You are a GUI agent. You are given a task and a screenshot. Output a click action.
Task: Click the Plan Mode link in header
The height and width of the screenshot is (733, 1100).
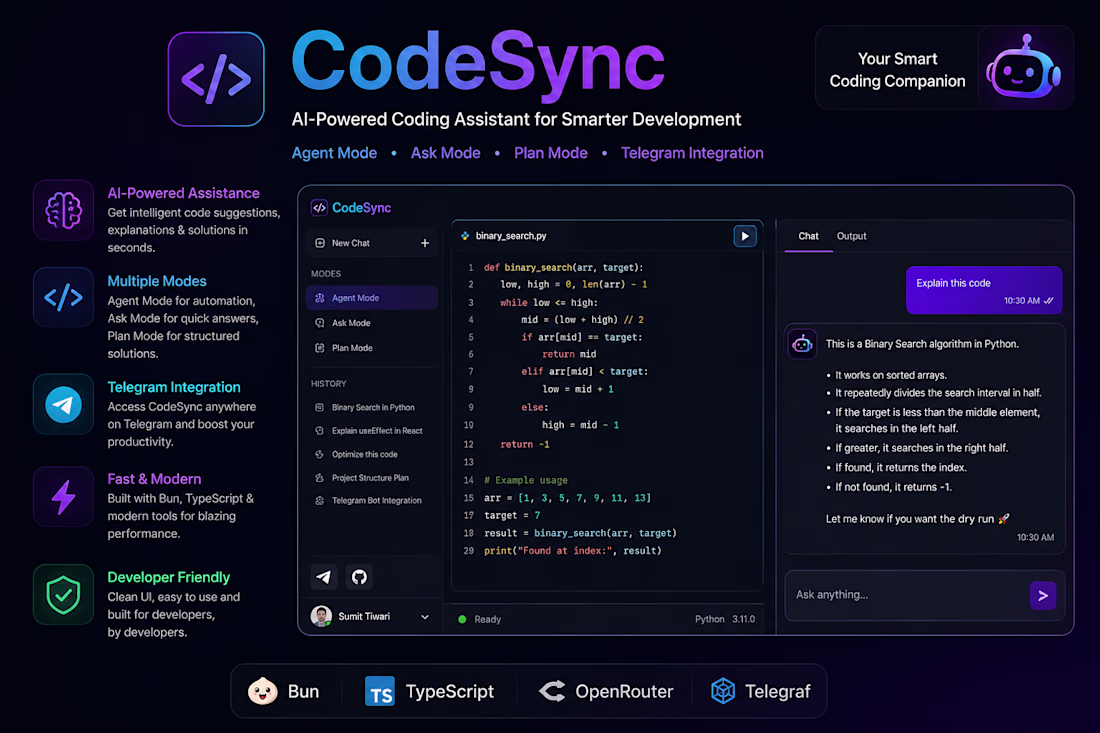tap(551, 153)
